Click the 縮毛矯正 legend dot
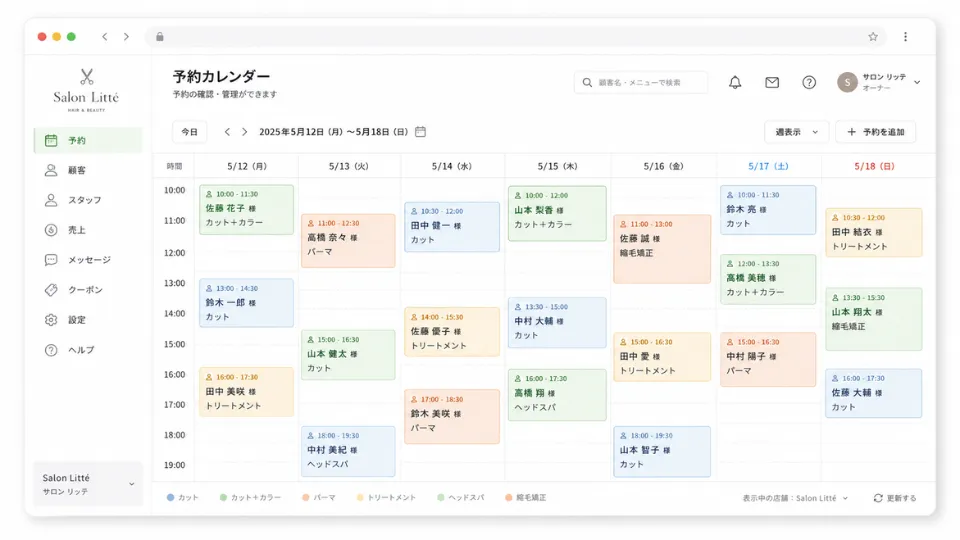Viewport: 960px width, 540px height. (508, 497)
